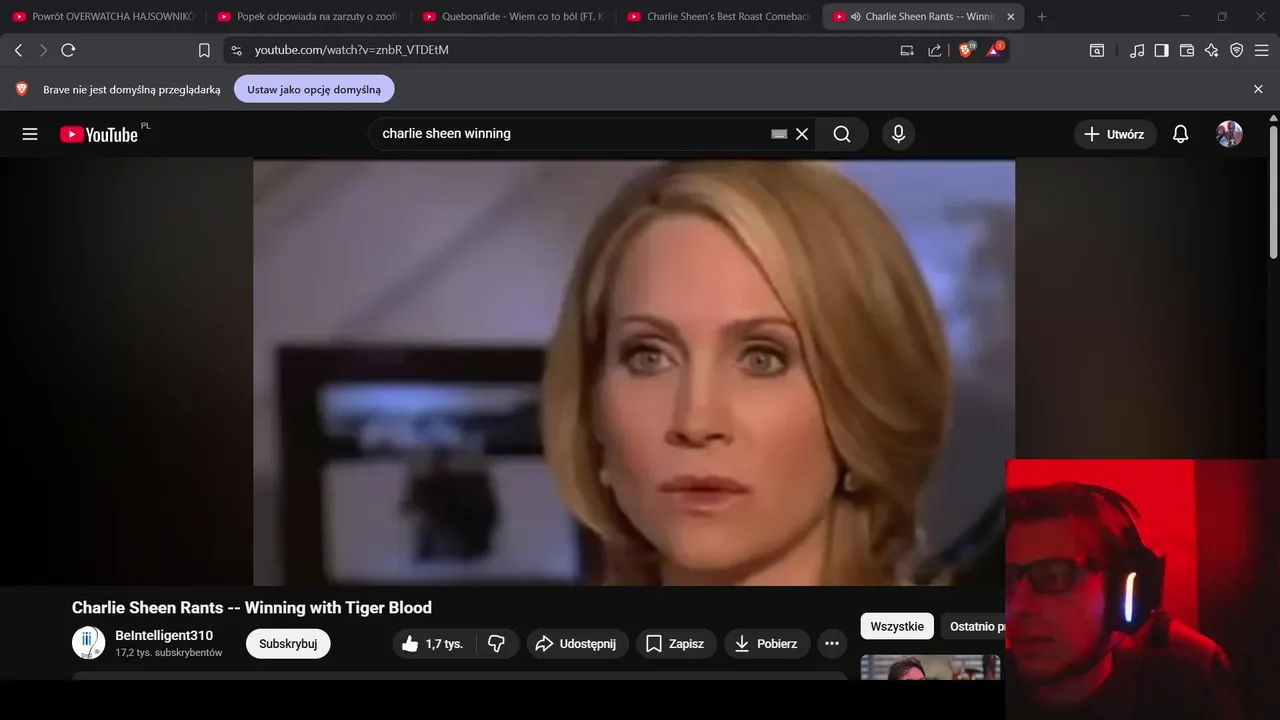Screen dimensions: 1280x720
Task: Go back to previous page
Action: tap(18, 50)
